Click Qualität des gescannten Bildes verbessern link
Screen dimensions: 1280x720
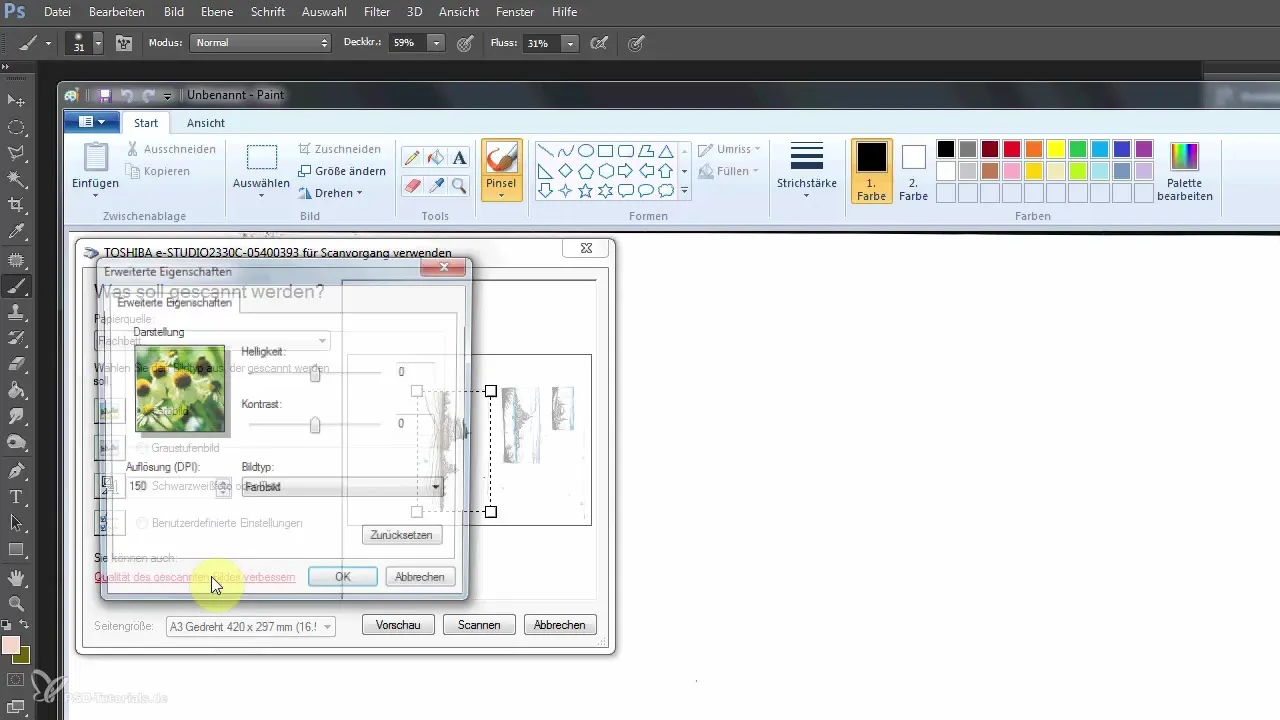point(195,578)
